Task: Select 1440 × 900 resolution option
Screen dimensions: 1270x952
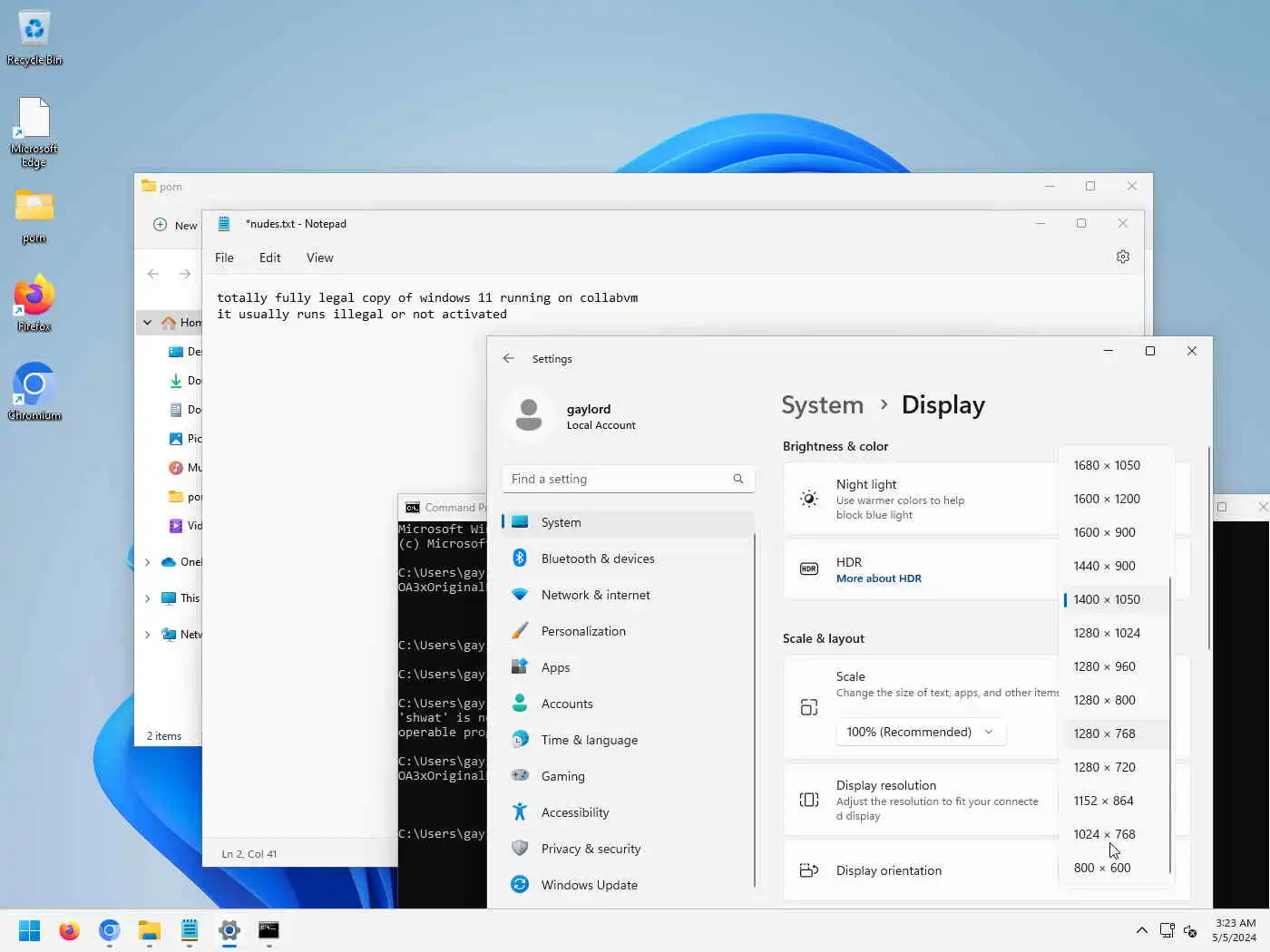Action: point(1115,566)
